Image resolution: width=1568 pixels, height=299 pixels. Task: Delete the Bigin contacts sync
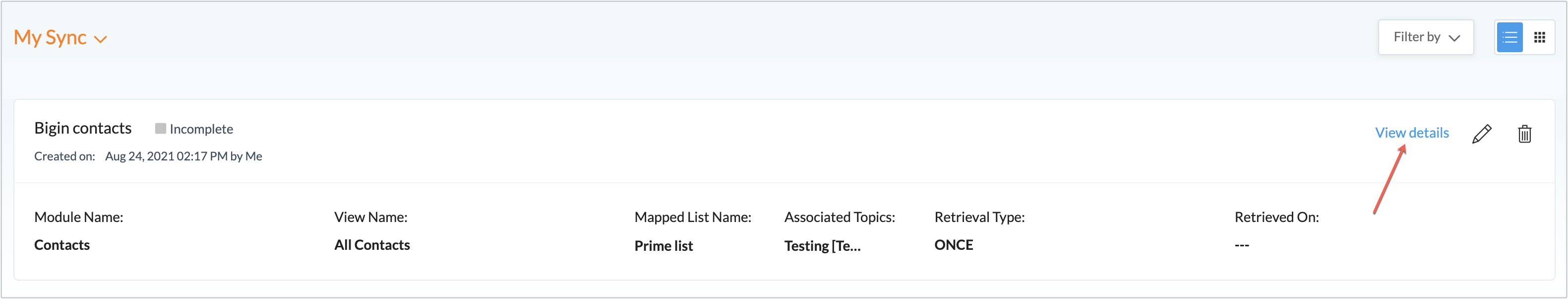[x=1524, y=134]
